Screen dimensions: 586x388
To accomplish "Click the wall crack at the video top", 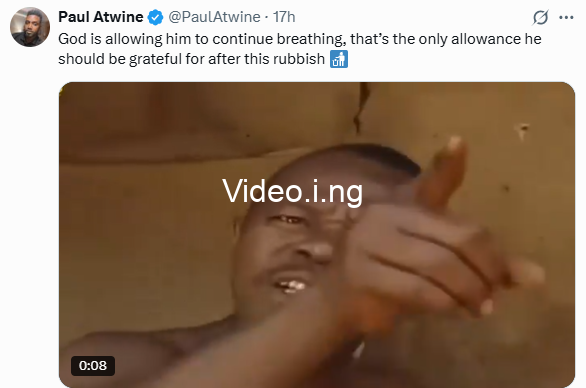I will tap(361, 107).
